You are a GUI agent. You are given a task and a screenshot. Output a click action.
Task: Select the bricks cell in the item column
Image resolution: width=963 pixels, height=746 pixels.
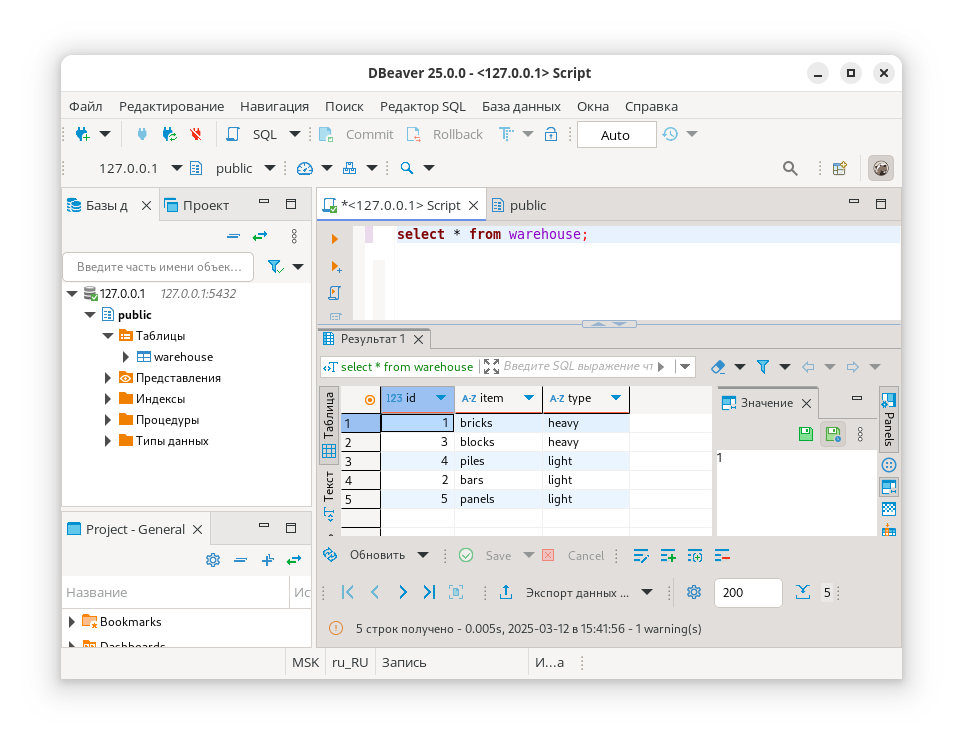[x=498, y=423]
